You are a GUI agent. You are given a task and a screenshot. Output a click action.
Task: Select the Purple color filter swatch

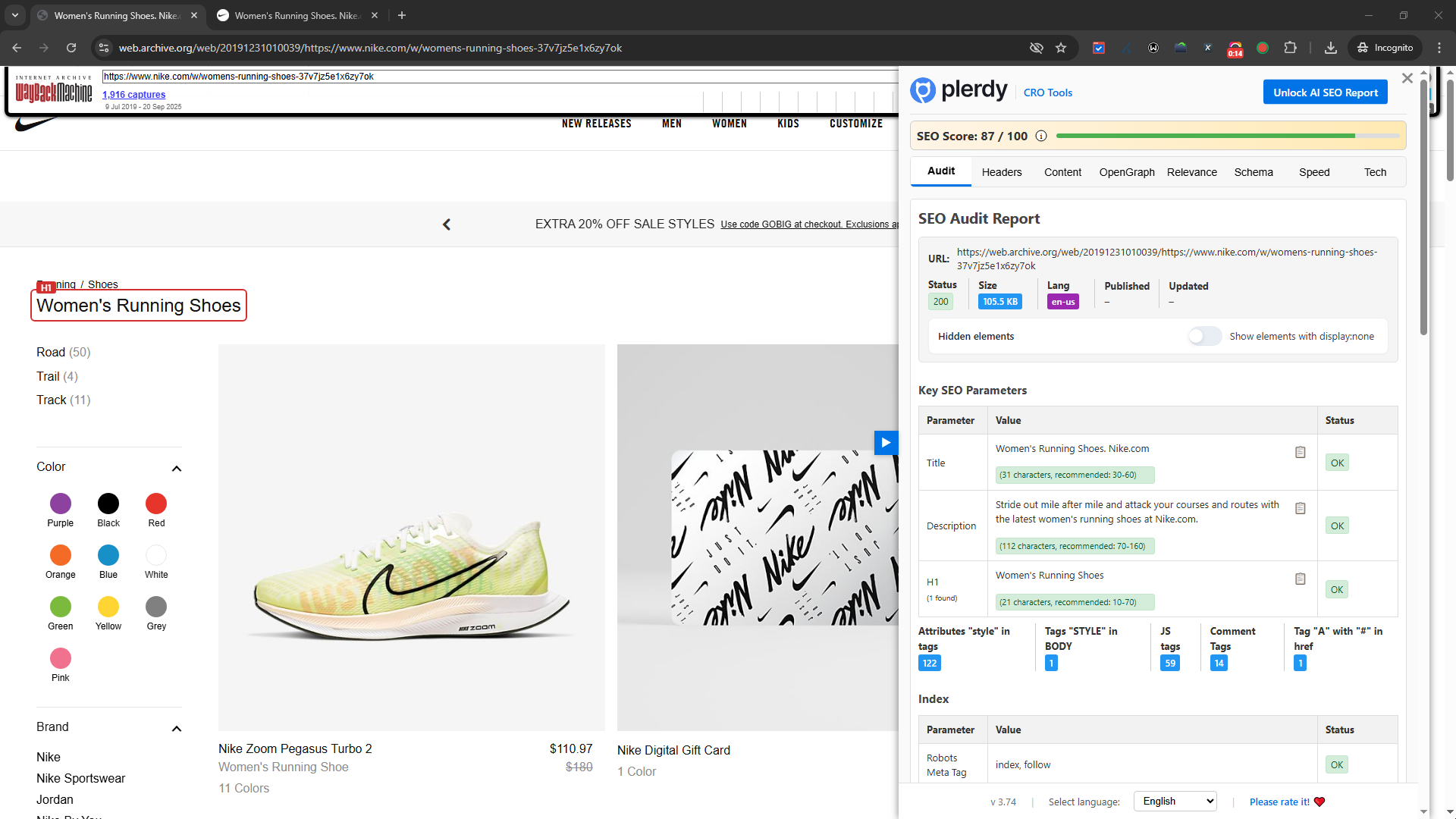coord(61,504)
